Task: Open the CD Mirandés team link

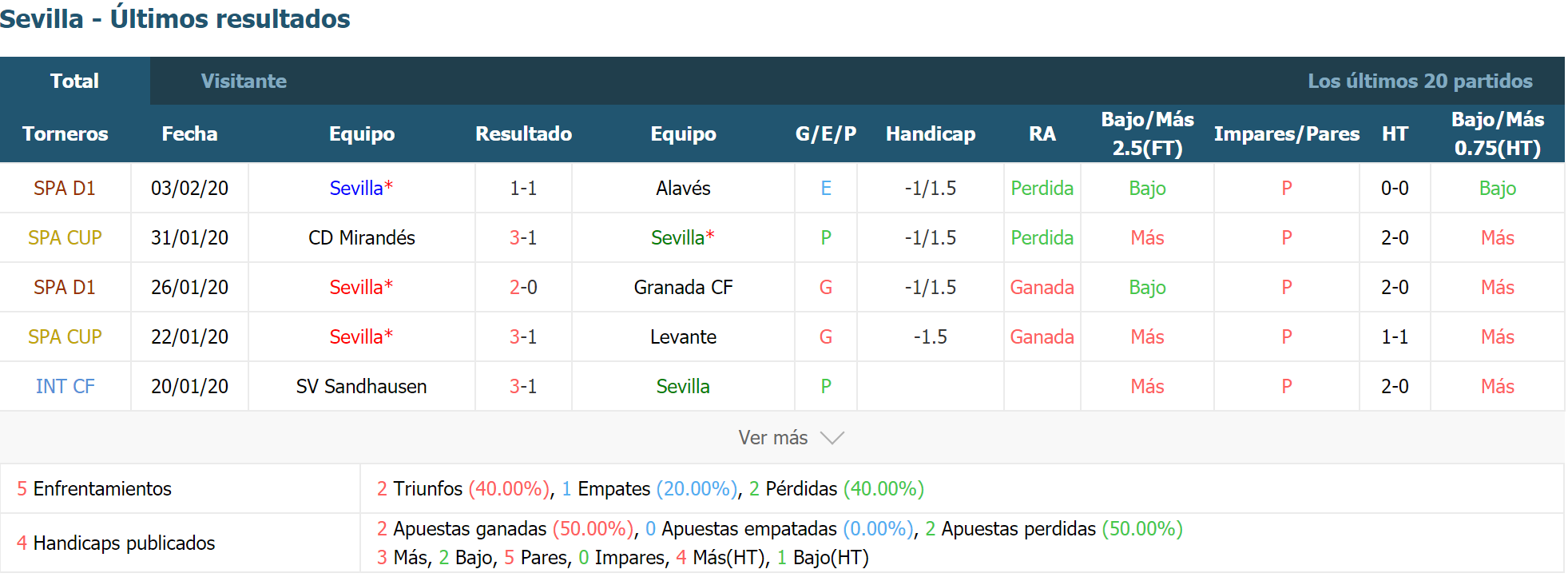Action: click(x=362, y=237)
